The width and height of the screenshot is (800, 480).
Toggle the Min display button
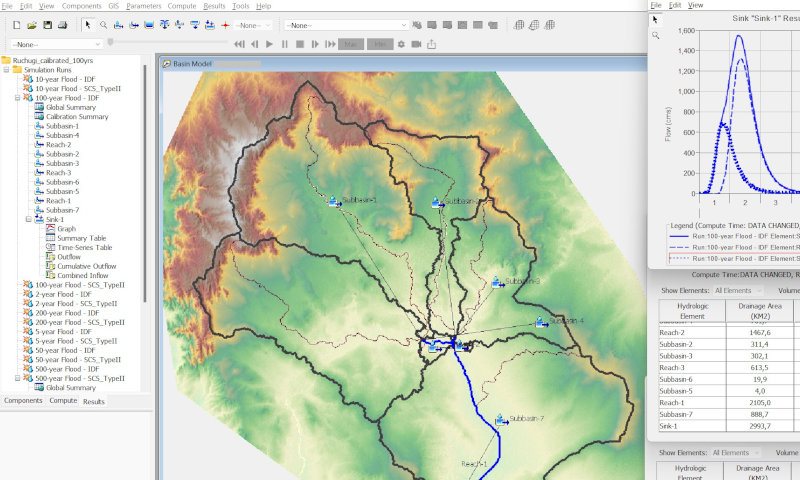[x=380, y=44]
